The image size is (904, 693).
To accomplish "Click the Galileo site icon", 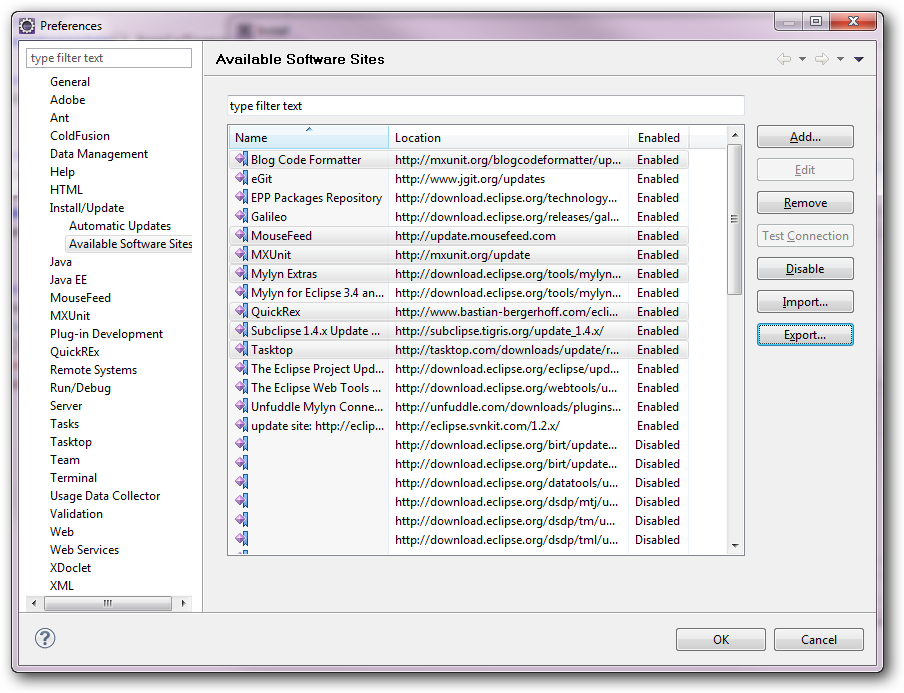I will (x=242, y=216).
